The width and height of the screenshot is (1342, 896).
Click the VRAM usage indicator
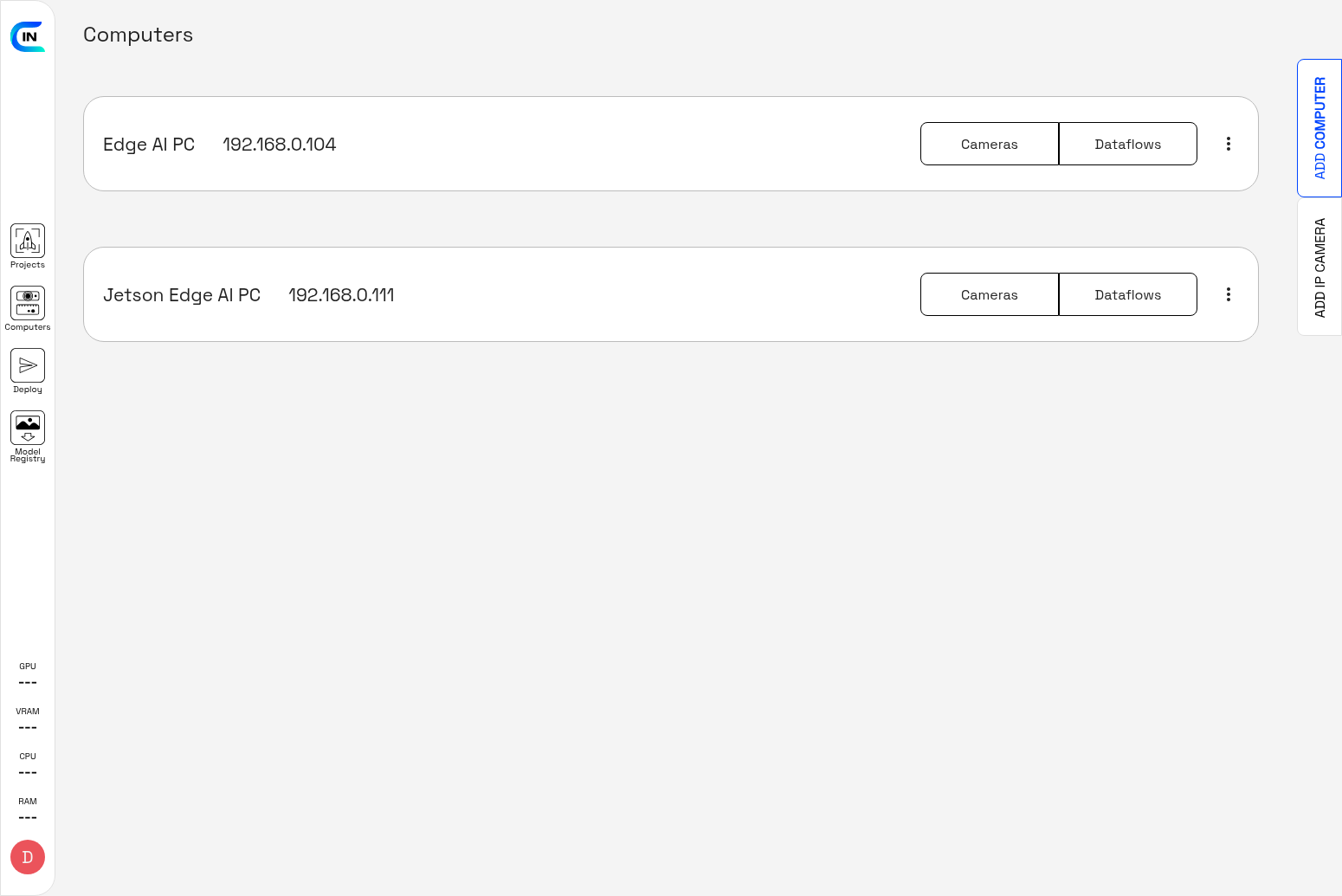[28, 720]
